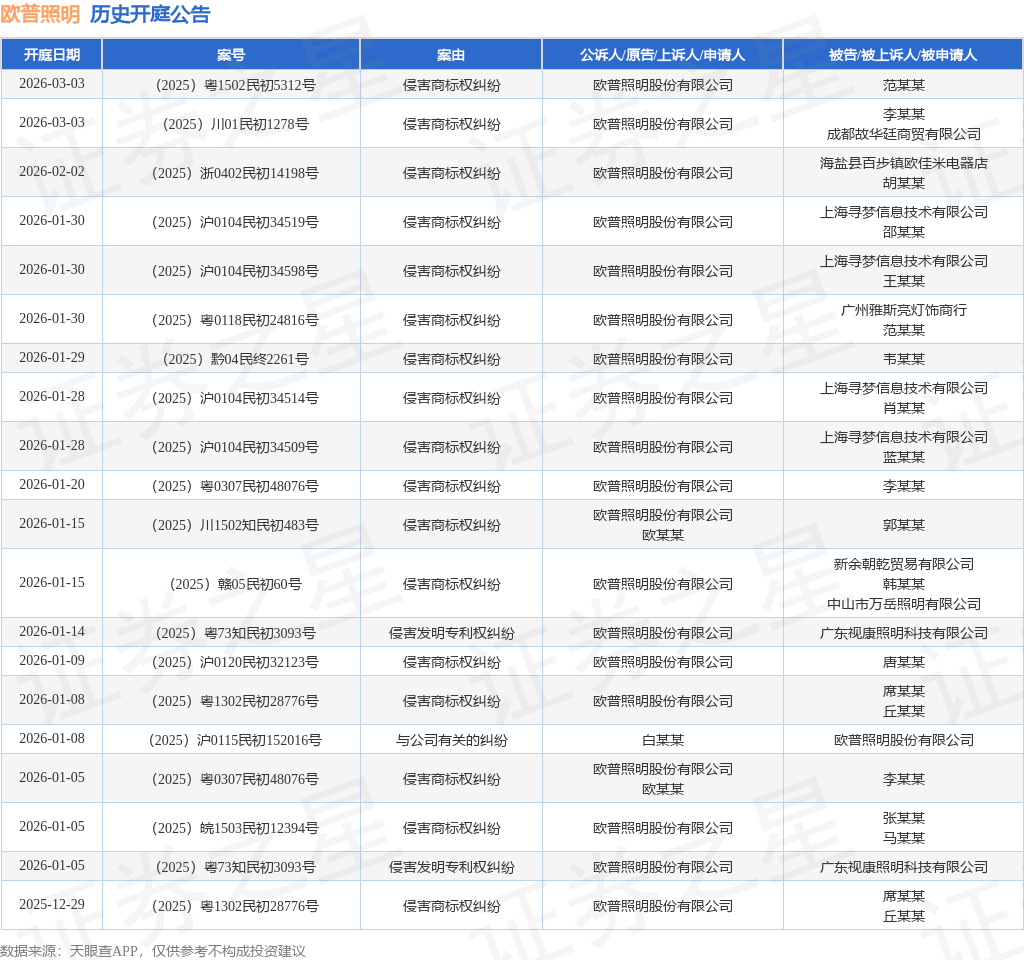Click defendant 胡某某
Screen dimensions: 1024x960
pyautogui.click(x=904, y=183)
